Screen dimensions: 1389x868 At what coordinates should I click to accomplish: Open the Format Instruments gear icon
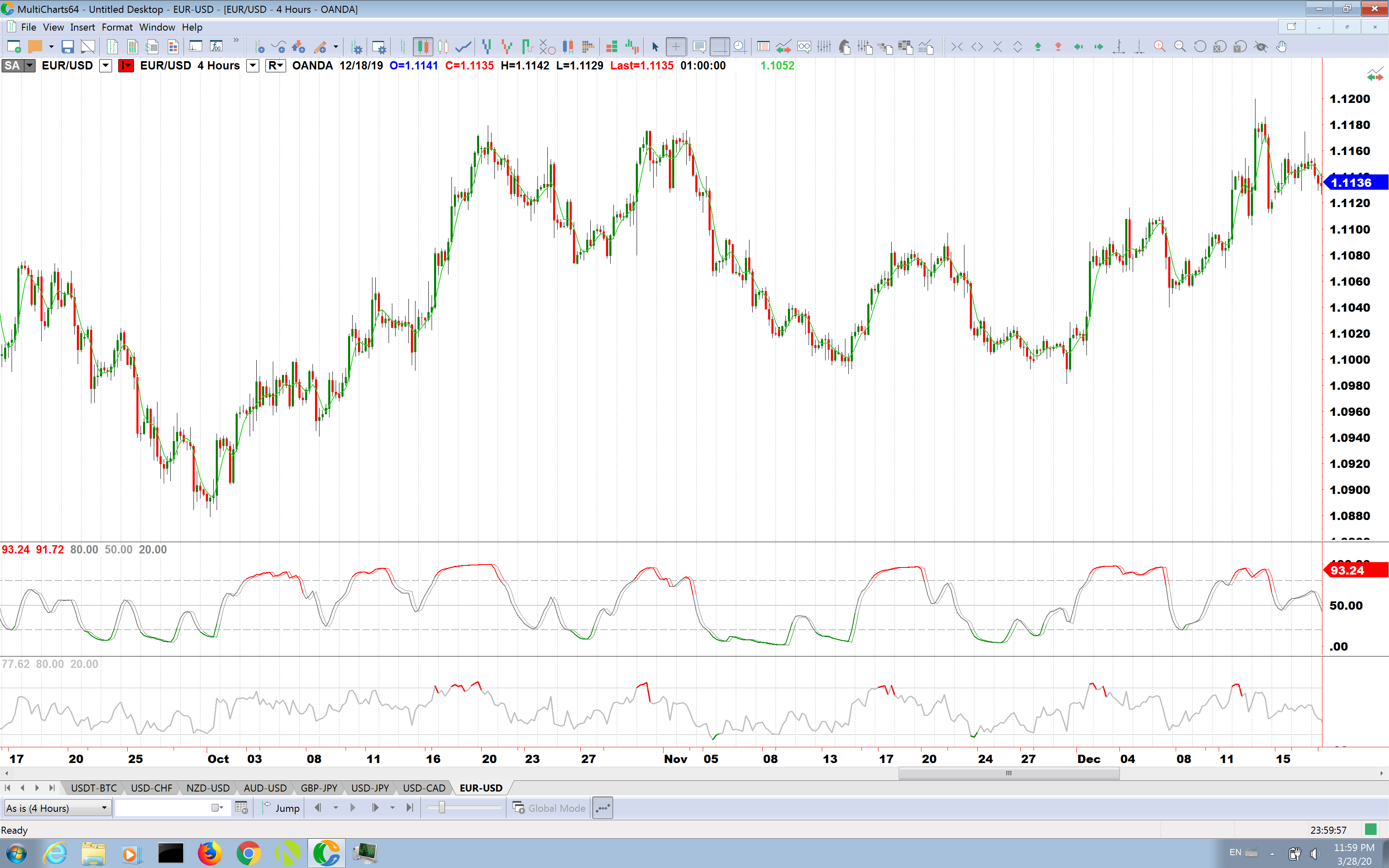[357, 47]
